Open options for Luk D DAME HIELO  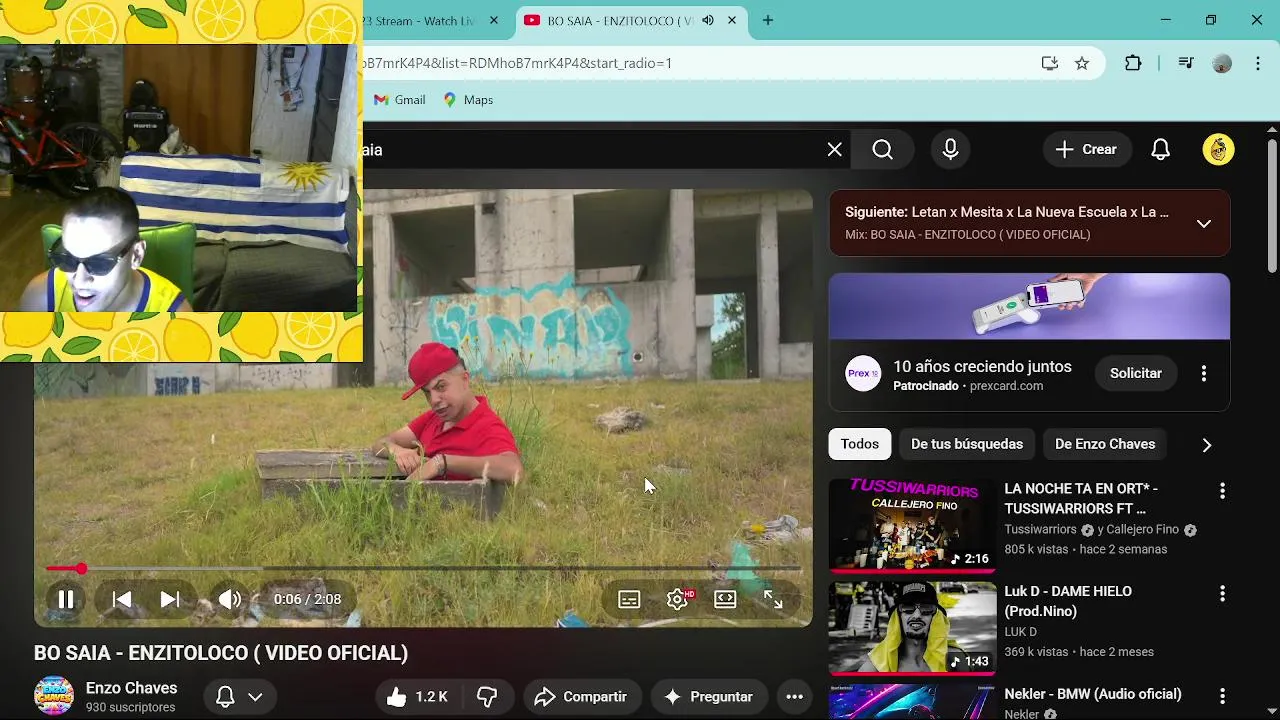(1222, 594)
